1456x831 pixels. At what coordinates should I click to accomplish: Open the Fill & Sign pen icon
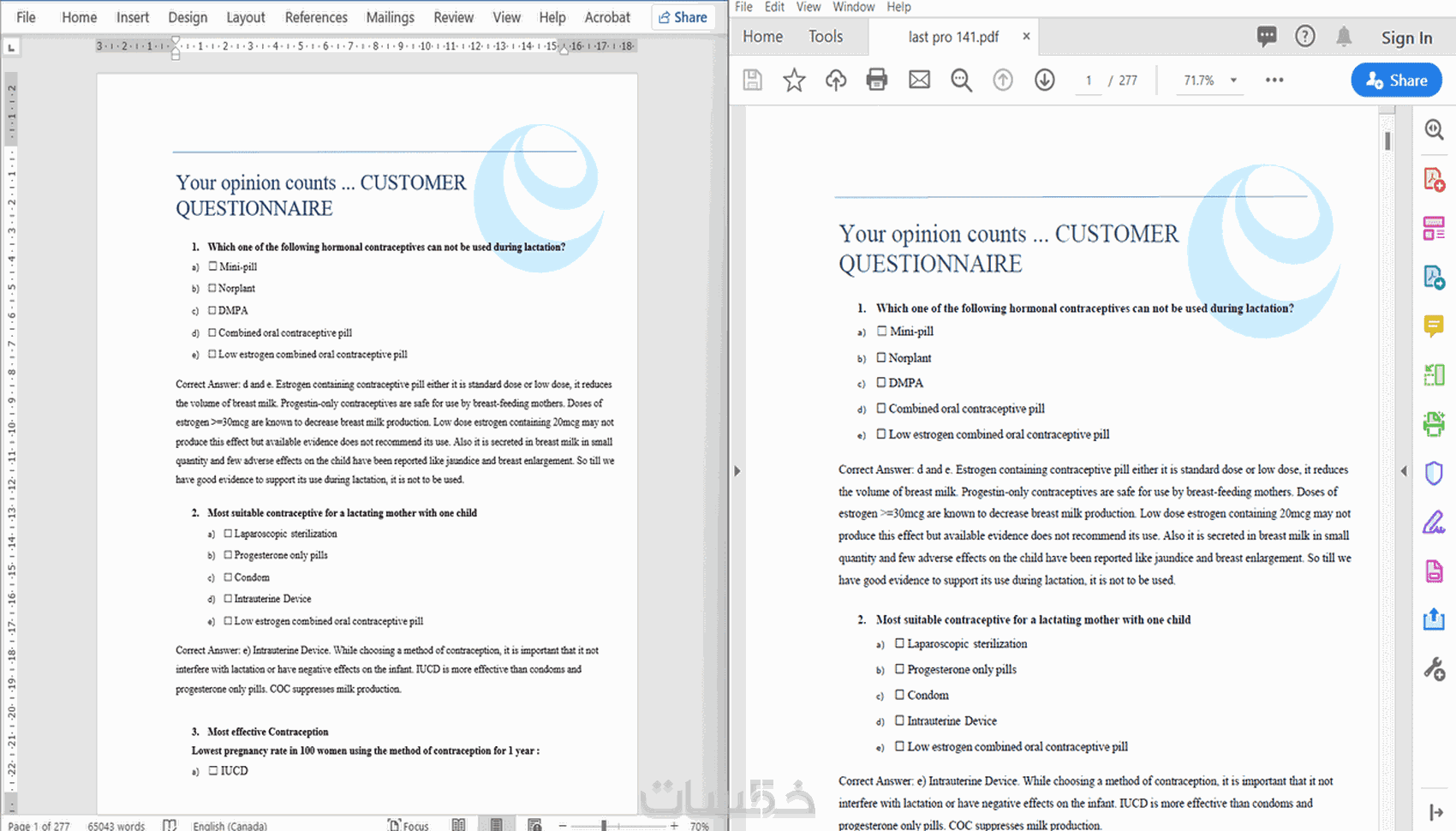(1434, 522)
